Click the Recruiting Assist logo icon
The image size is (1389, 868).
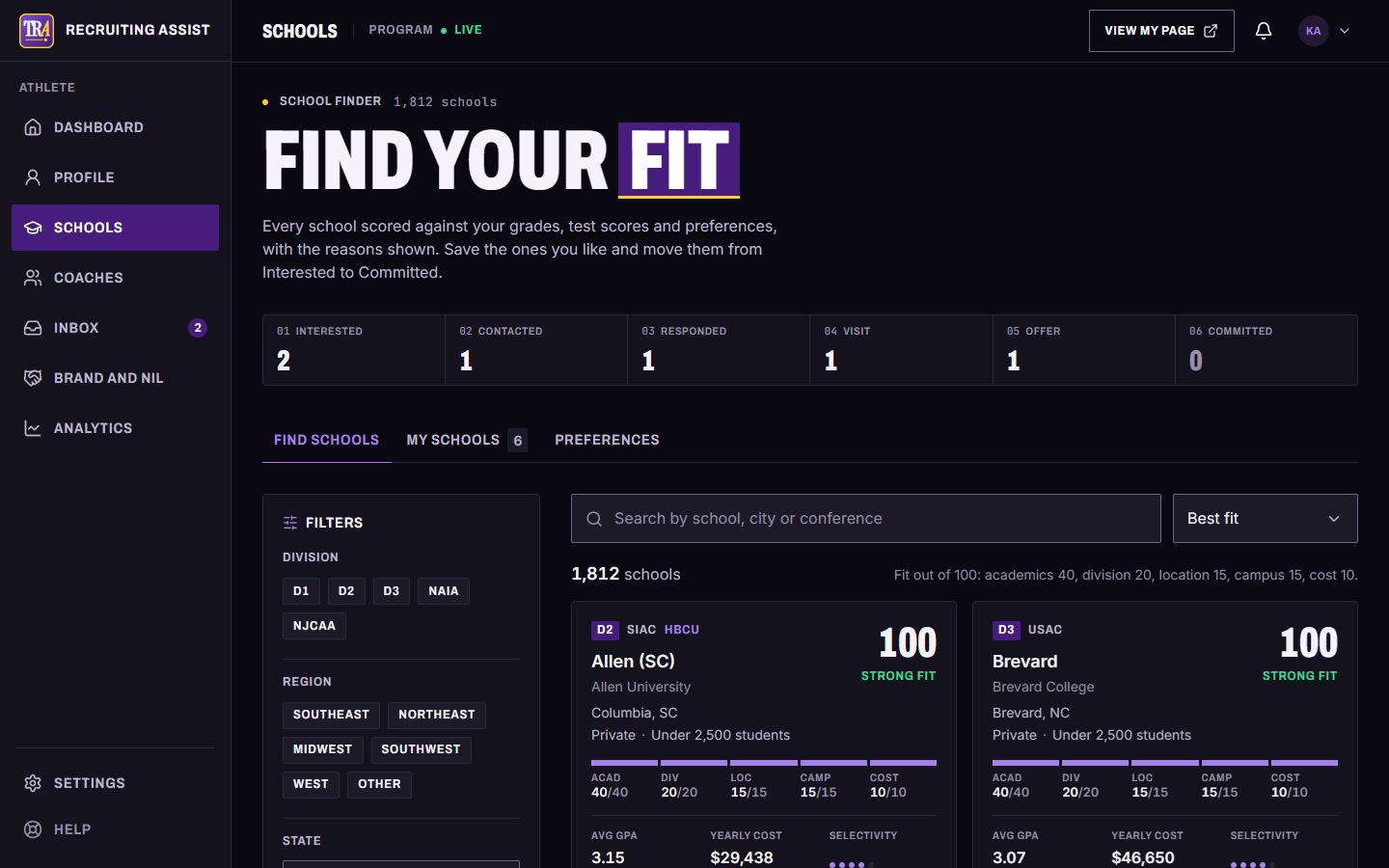37,31
